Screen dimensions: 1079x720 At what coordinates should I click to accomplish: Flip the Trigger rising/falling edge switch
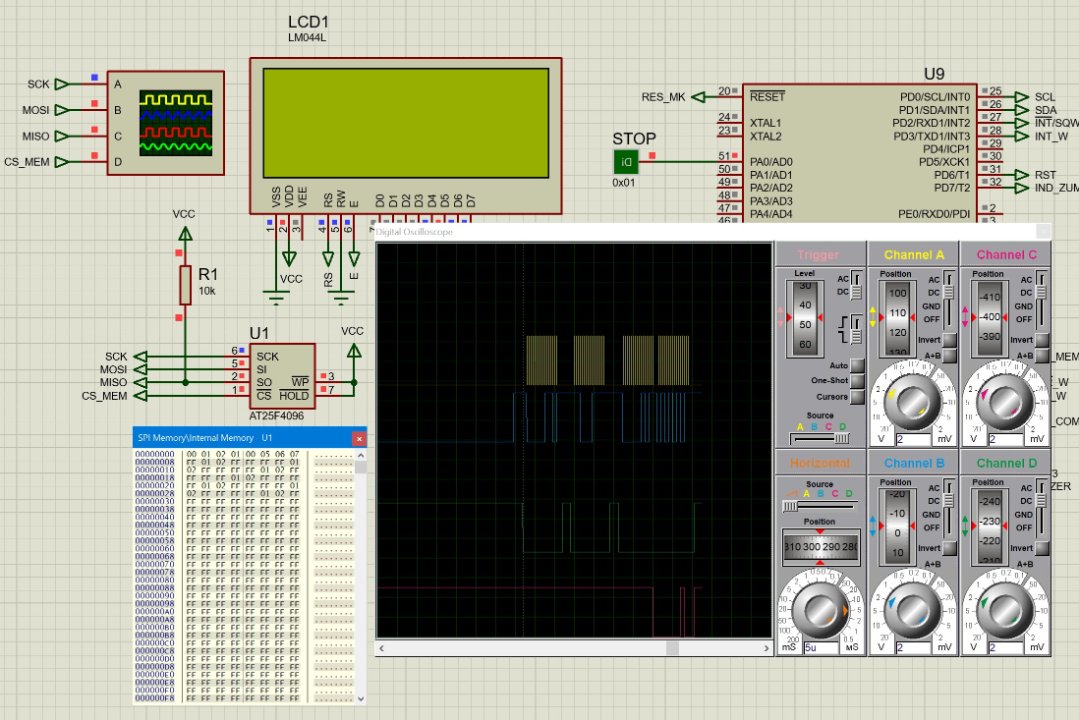(856, 330)
